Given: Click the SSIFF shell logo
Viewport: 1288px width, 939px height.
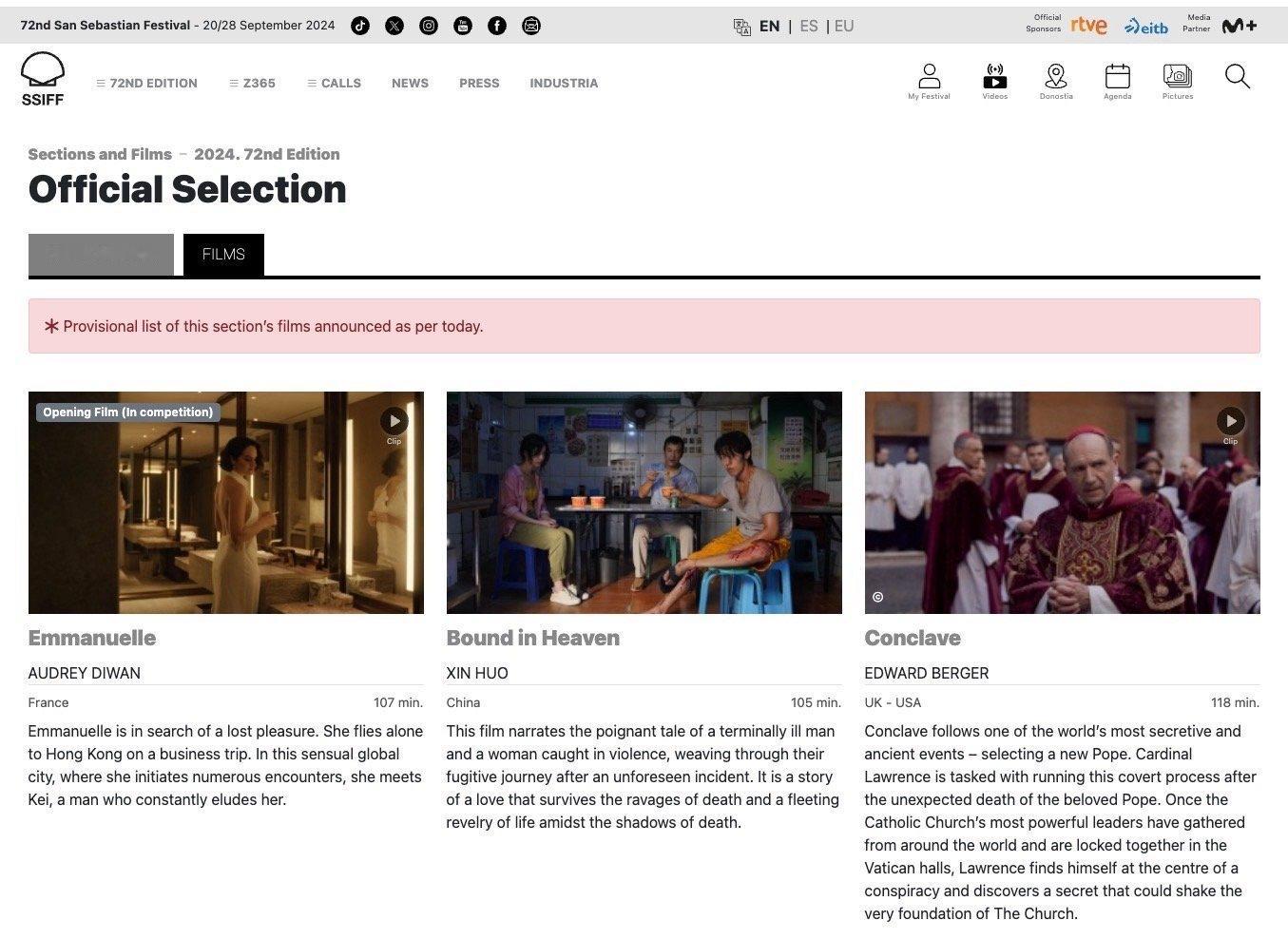Looking at the screenshot, I should coord(43,79).
